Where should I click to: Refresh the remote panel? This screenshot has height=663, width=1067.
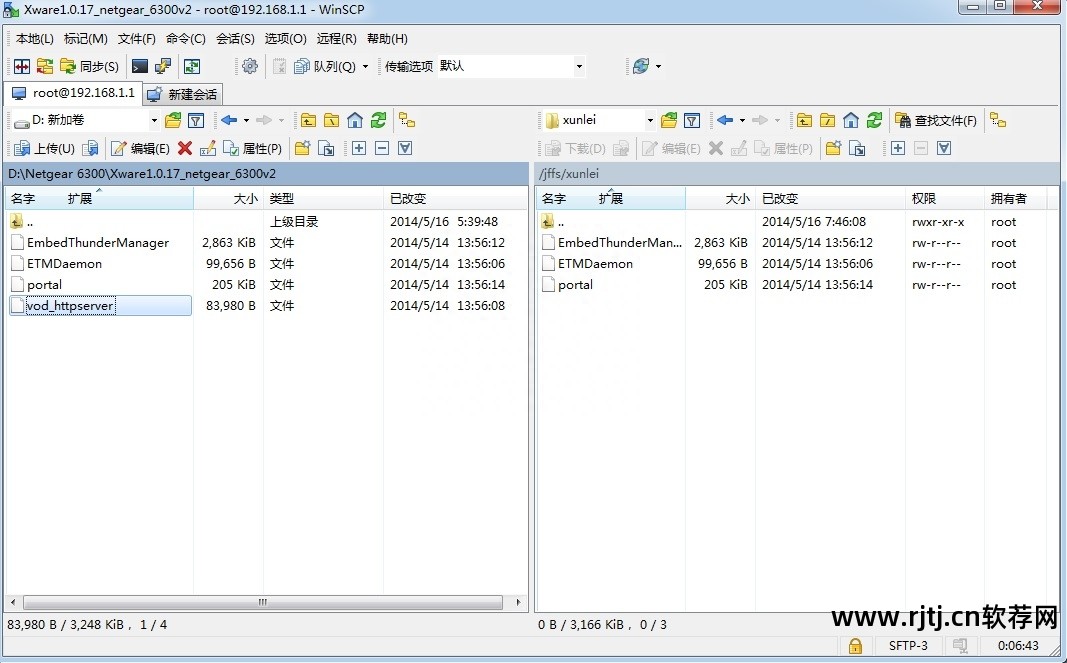874,120
